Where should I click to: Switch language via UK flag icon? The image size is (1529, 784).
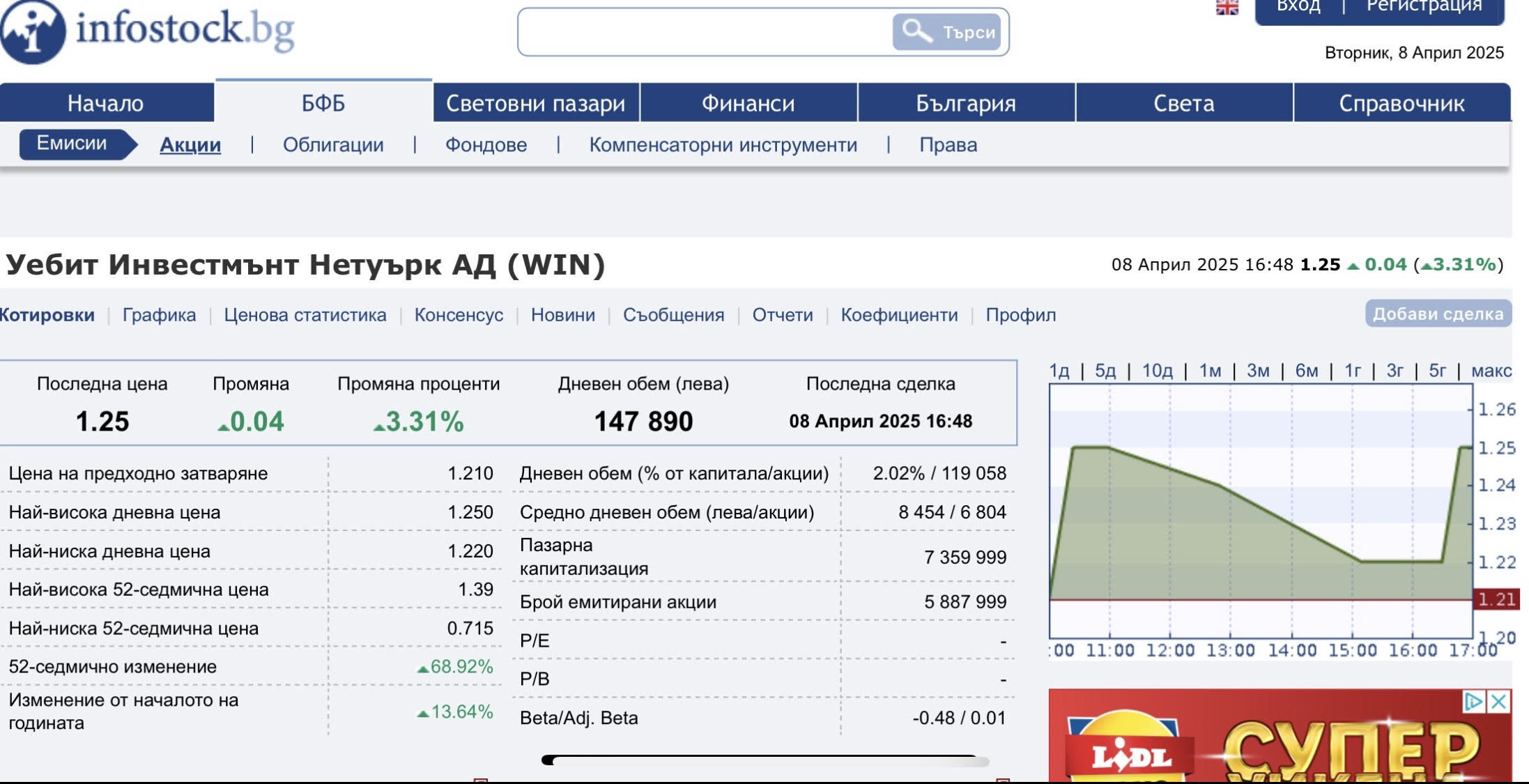tap(1227, 8)
